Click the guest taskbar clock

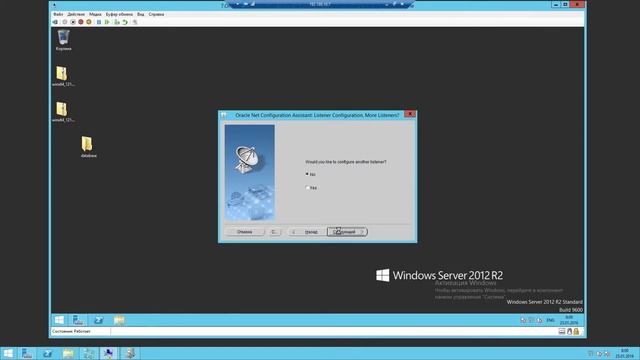point(569,320)
